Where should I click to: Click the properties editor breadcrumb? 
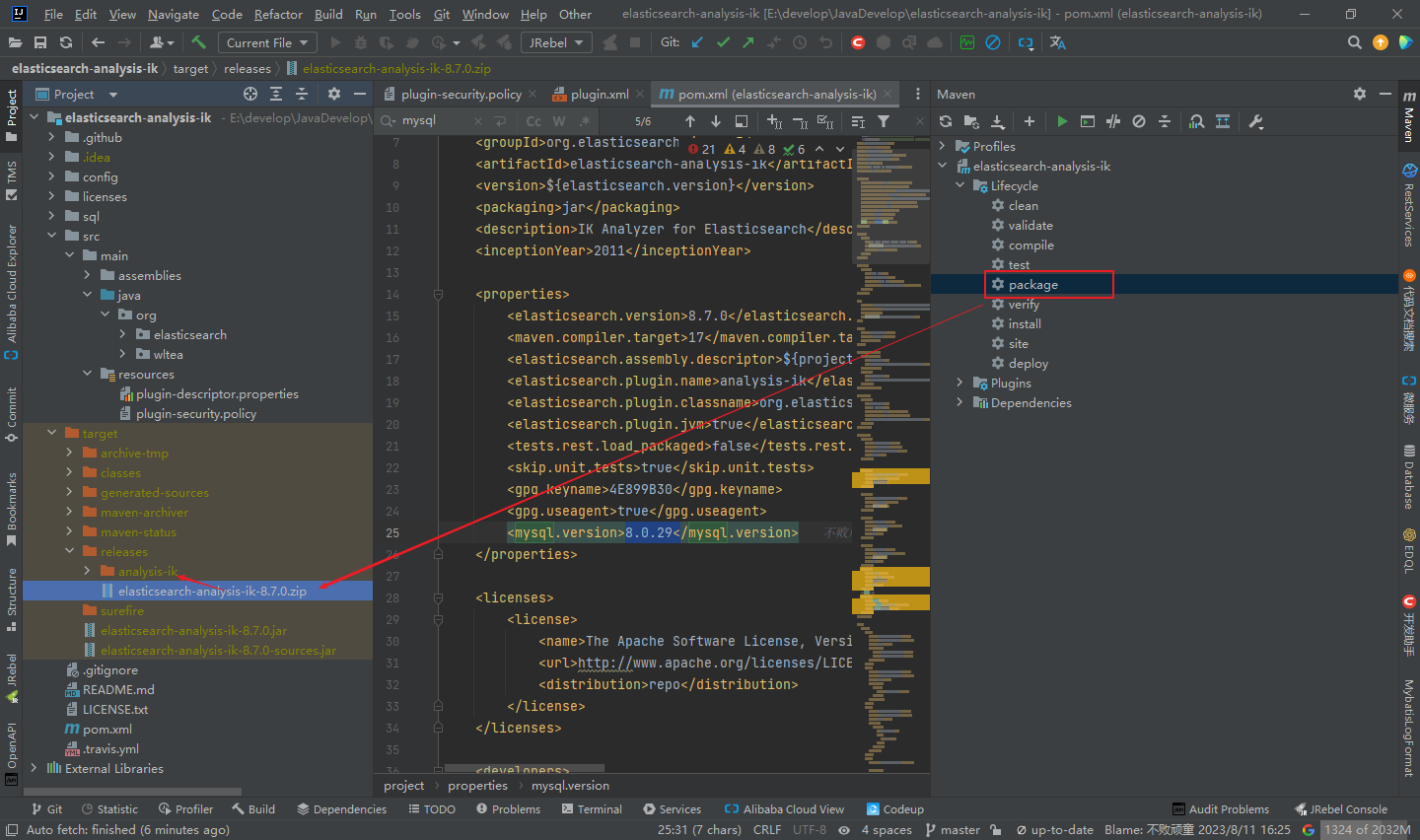tap(477, 785)
